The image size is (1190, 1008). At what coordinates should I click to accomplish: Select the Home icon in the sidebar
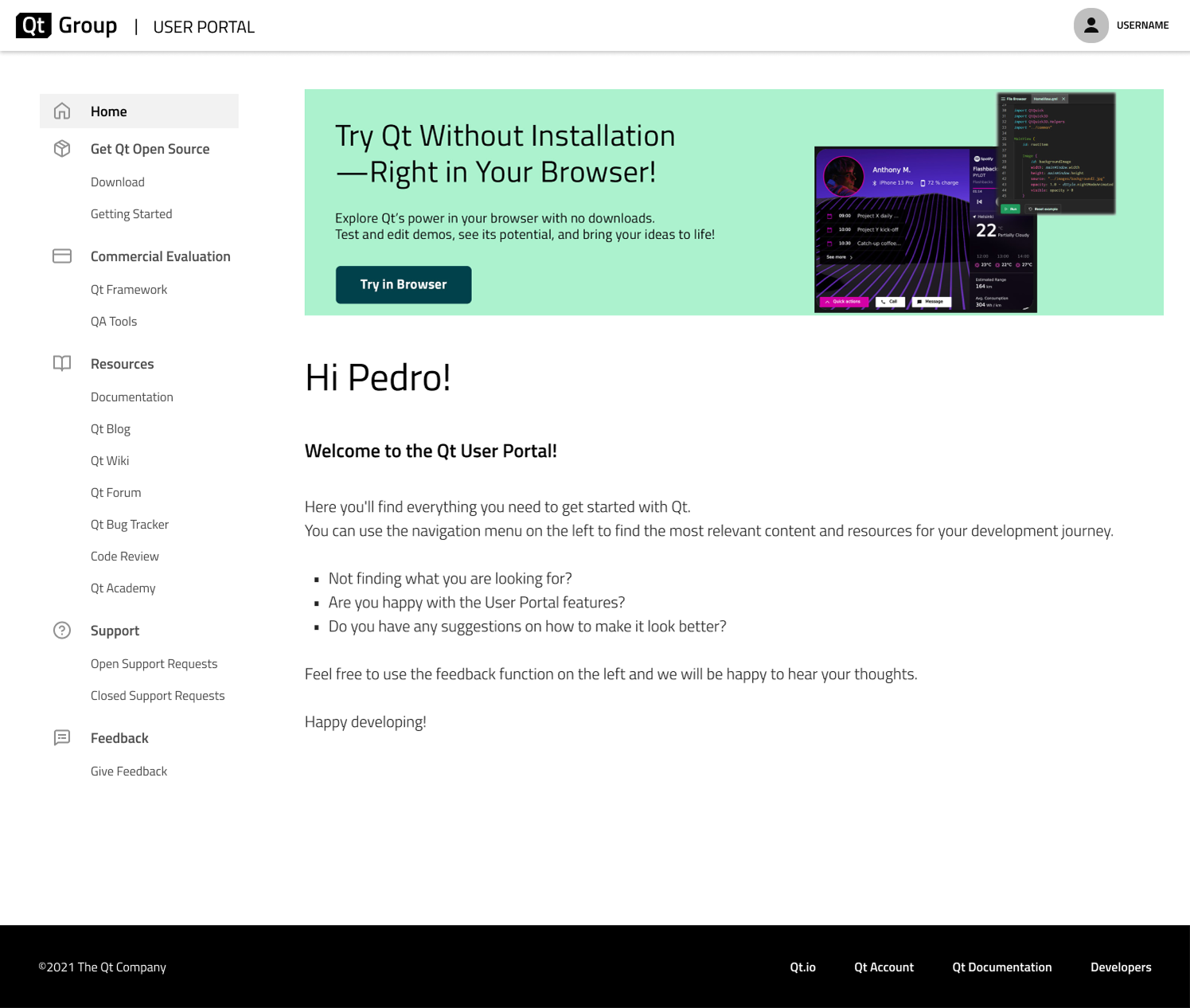[62, 111]
